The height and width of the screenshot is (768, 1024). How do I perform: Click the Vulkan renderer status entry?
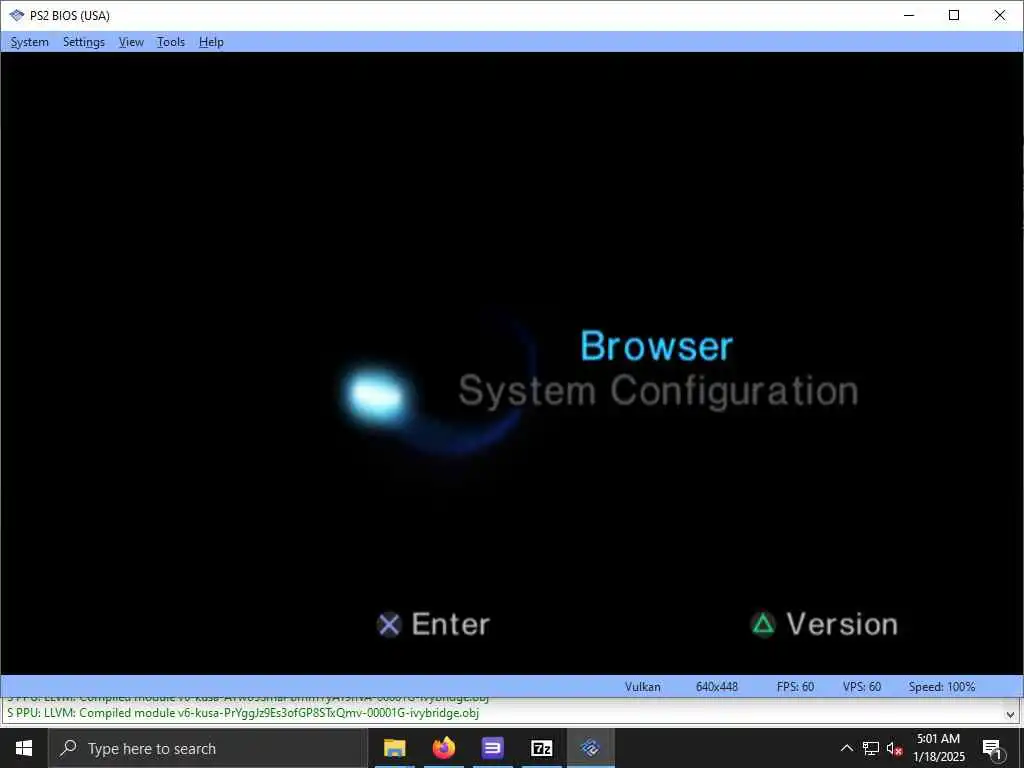642,686
